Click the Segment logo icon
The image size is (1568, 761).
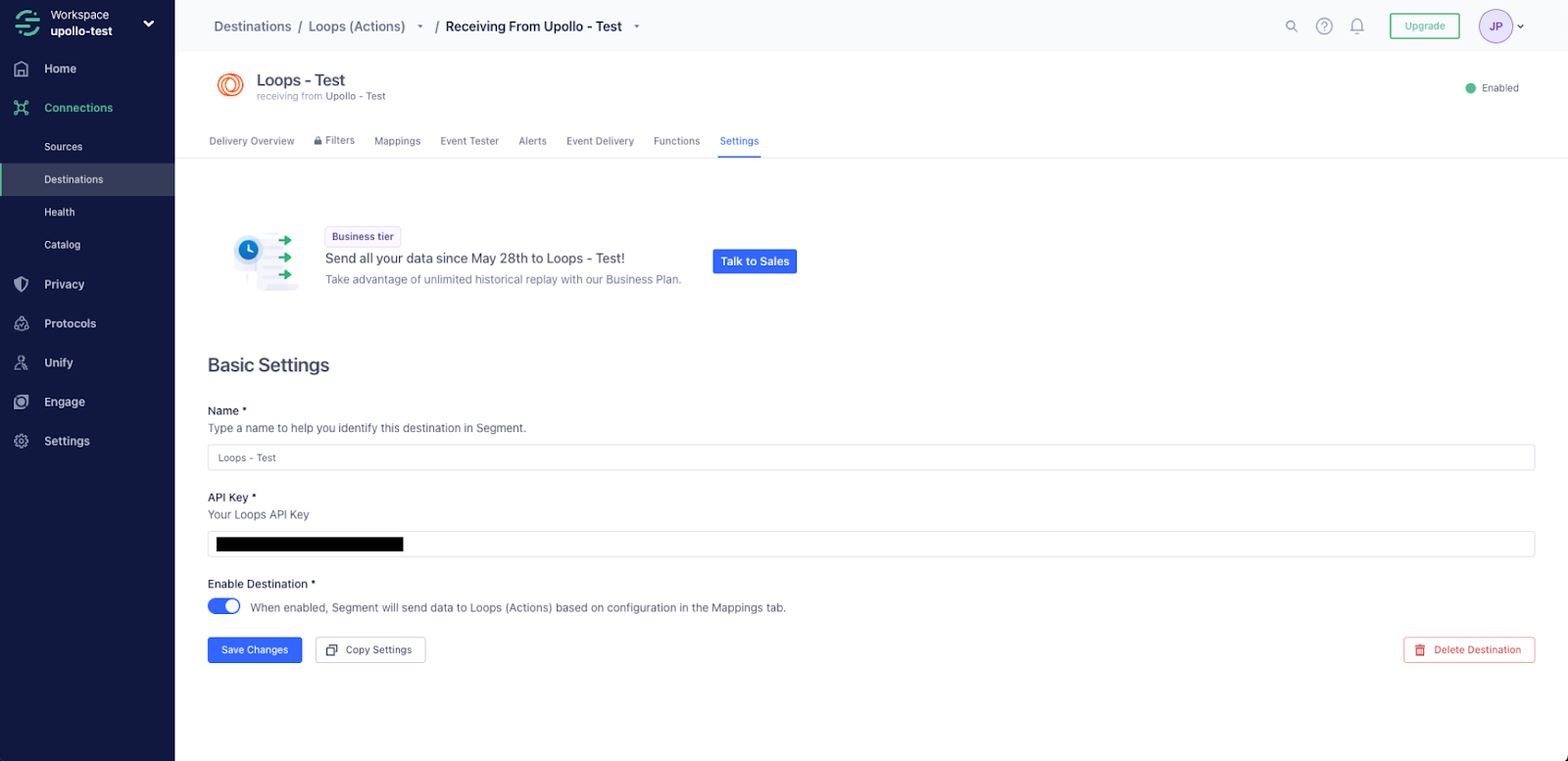pyautogui.click(x=27, y=23)
